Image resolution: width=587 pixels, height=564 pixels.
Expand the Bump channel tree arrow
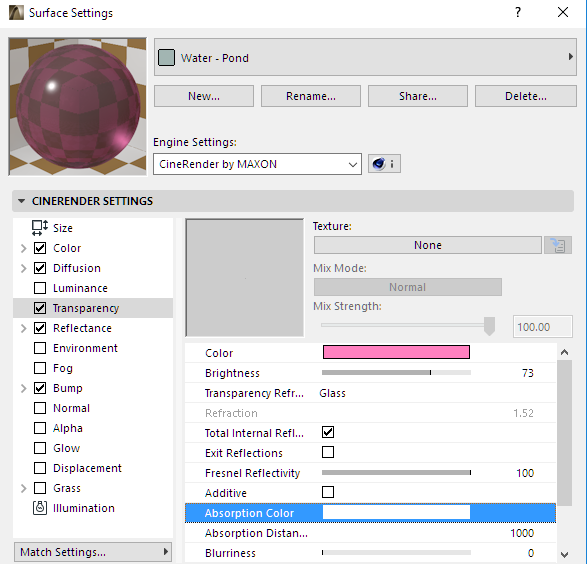pos(24,388)
